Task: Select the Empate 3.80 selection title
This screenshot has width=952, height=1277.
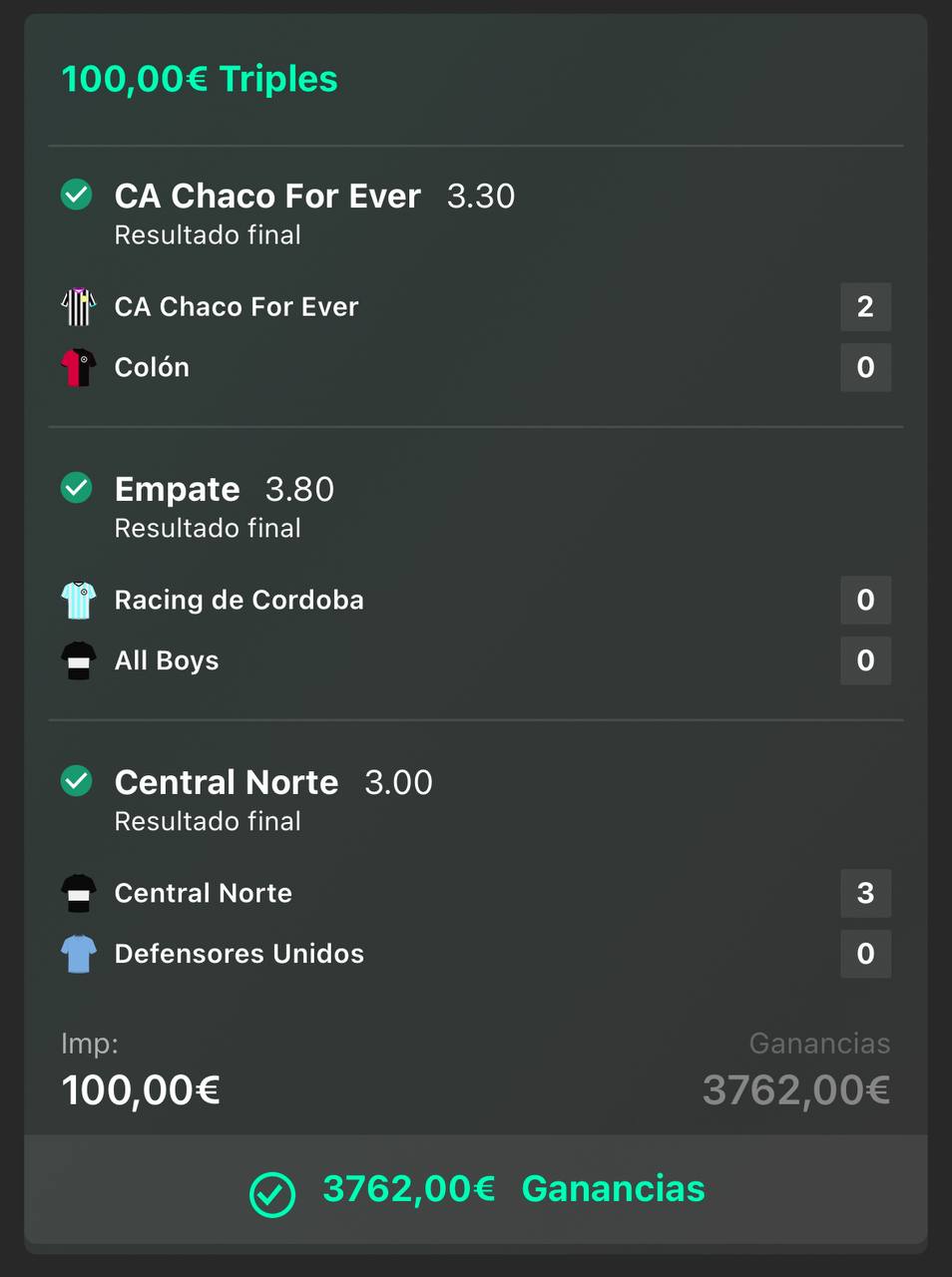Action: click(225, 489)
